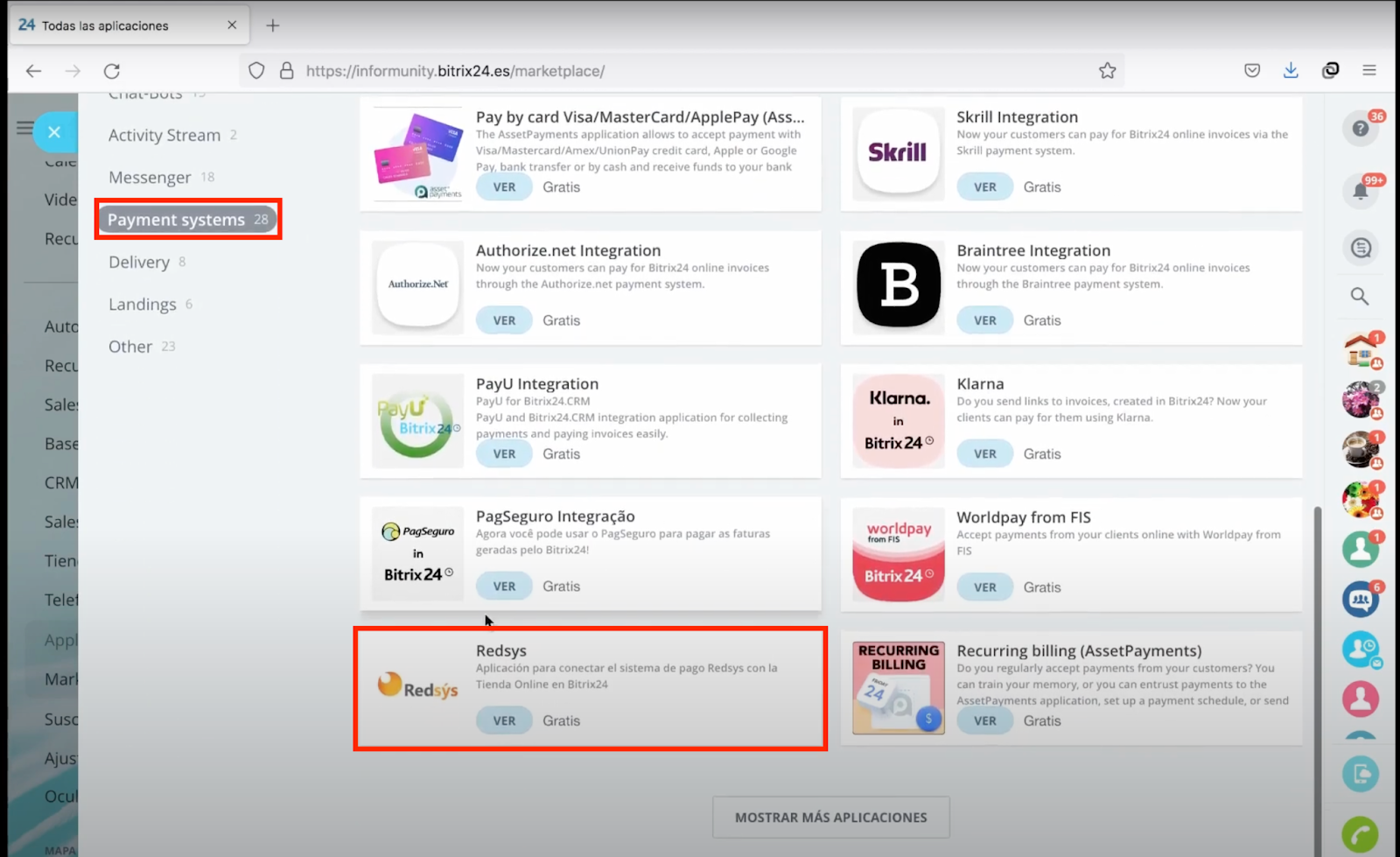Click VER for Pay by card app
This screenshot has width=1400, height=857.
coord(504,186)
